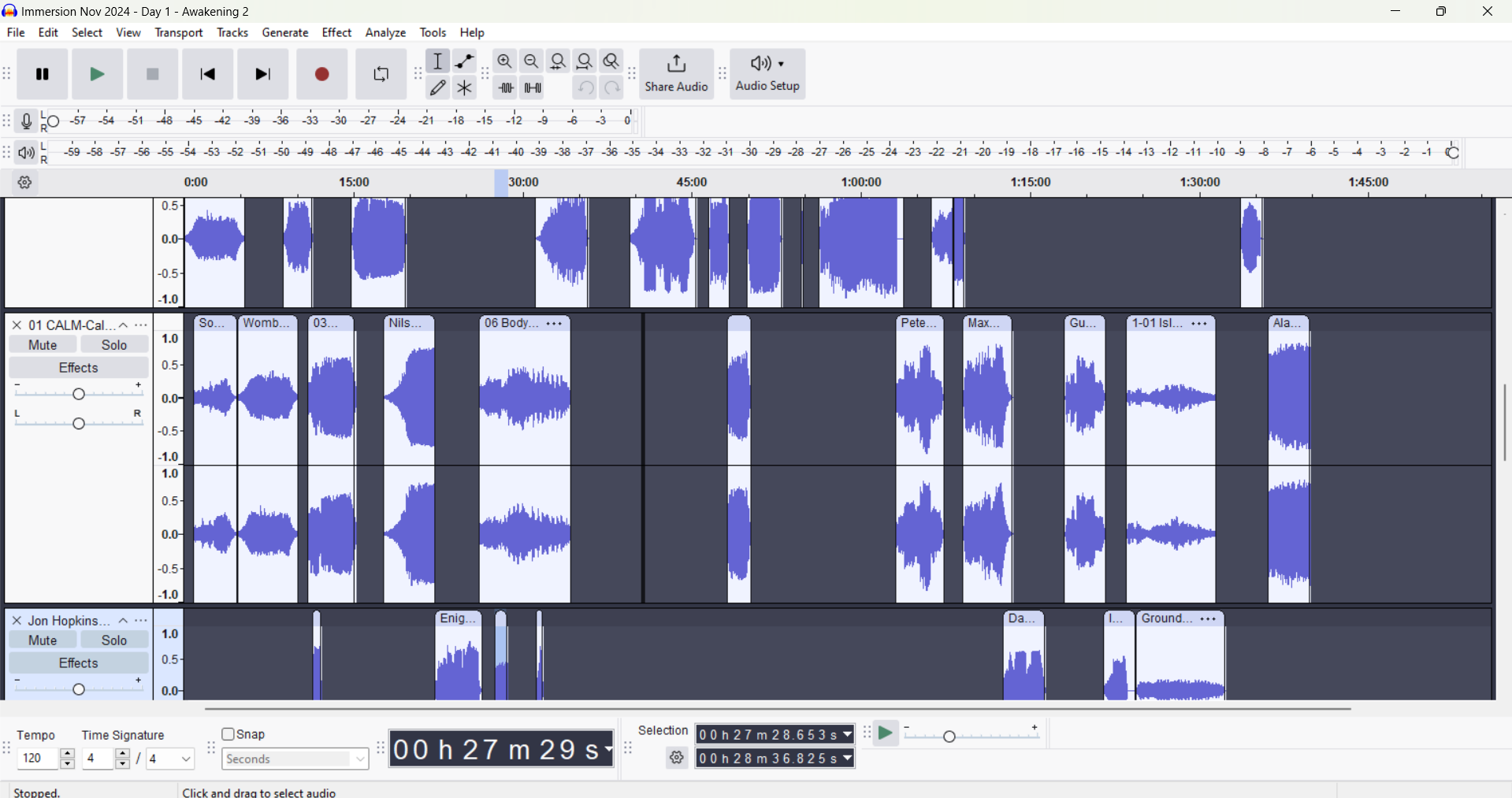1512x798 pixels.
Task: Select the Draw pencil tool
Action: click(439, 88)
